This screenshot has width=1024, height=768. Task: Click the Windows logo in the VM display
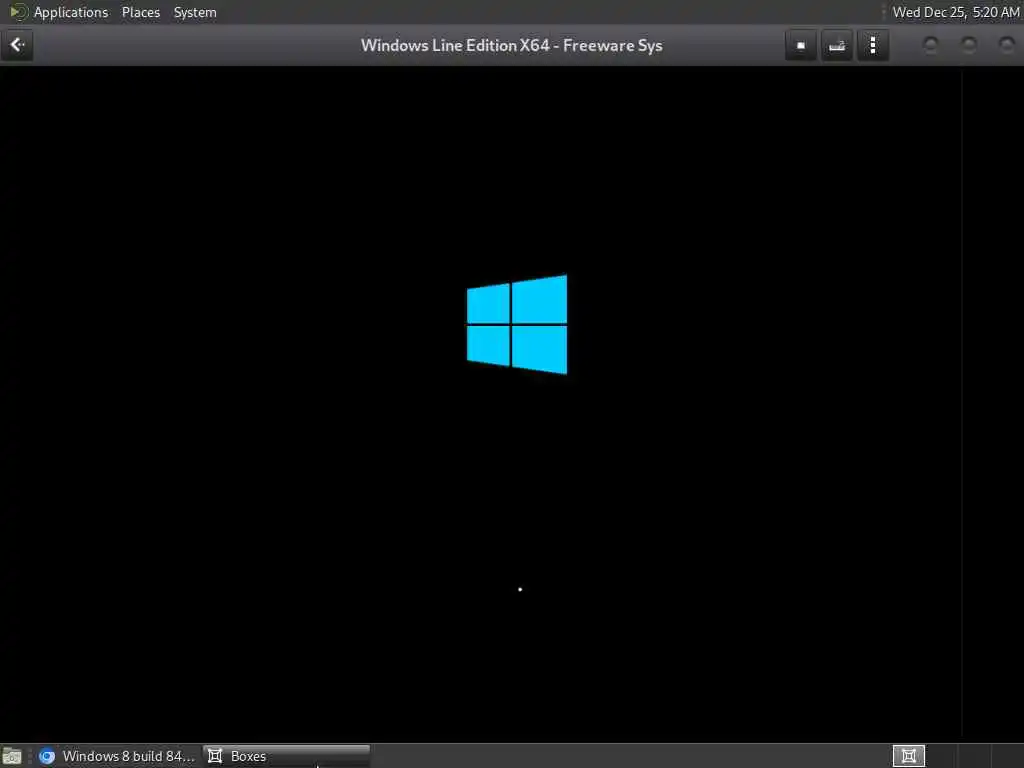tap(517, 325)
